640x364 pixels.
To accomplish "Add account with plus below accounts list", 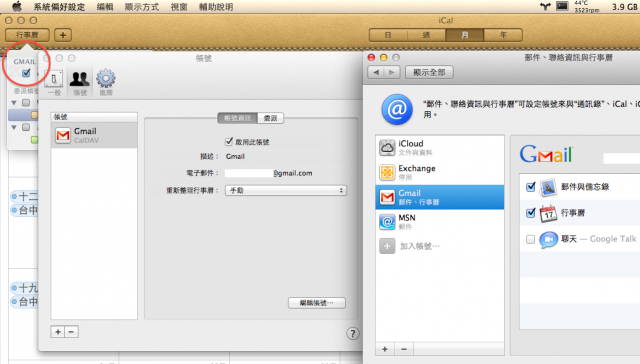I will [385, 349].
